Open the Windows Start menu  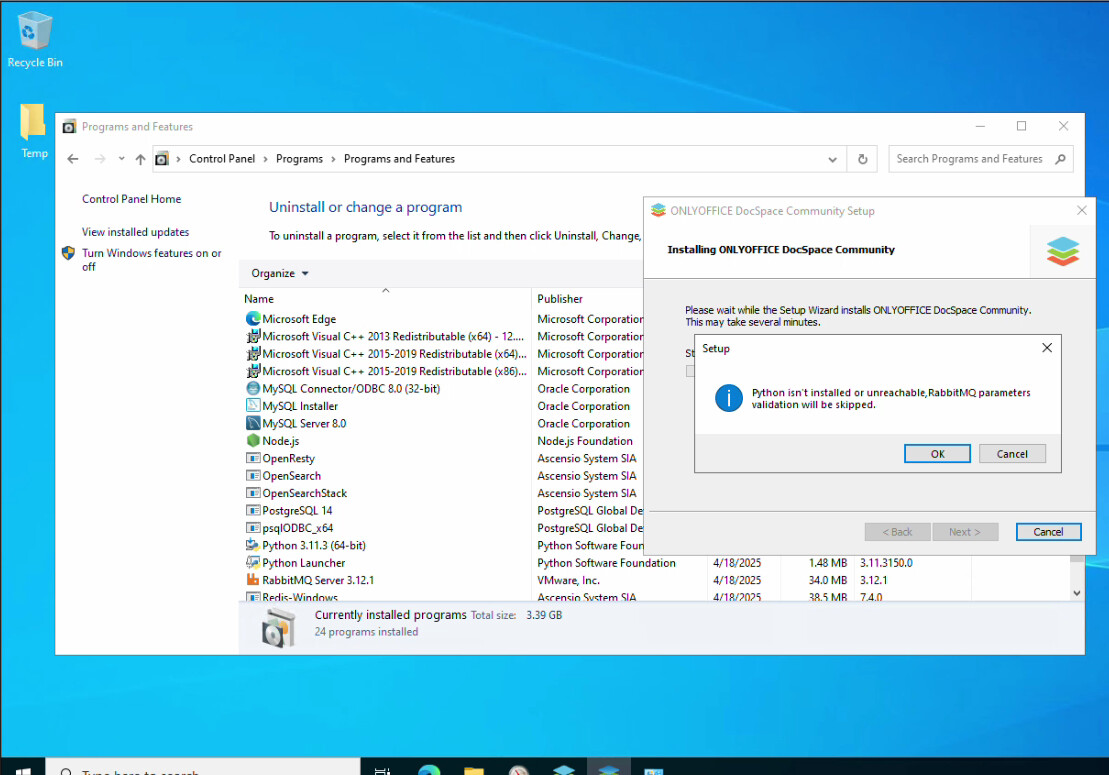23,769
